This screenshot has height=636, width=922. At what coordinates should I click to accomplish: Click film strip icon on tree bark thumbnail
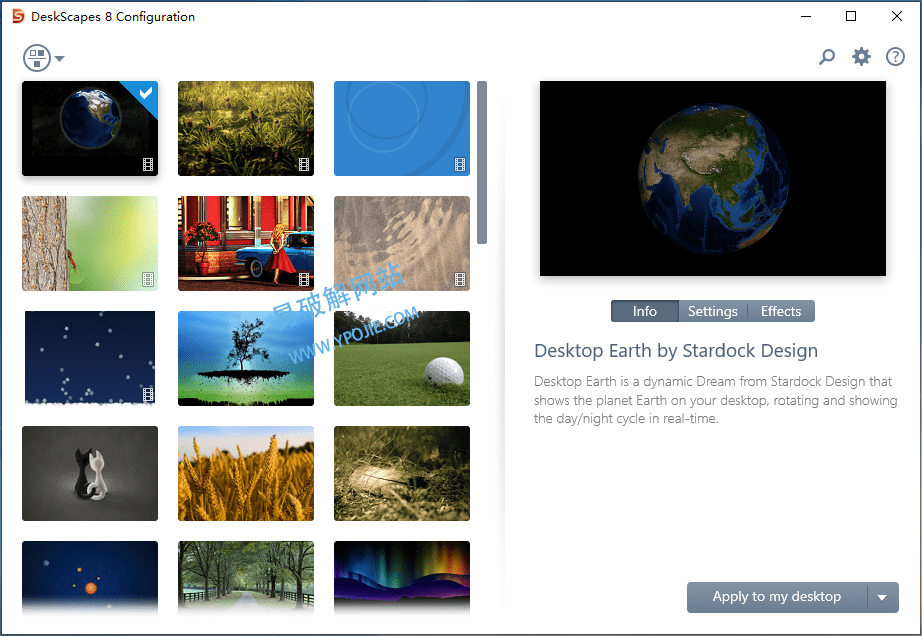click(148, 280)
